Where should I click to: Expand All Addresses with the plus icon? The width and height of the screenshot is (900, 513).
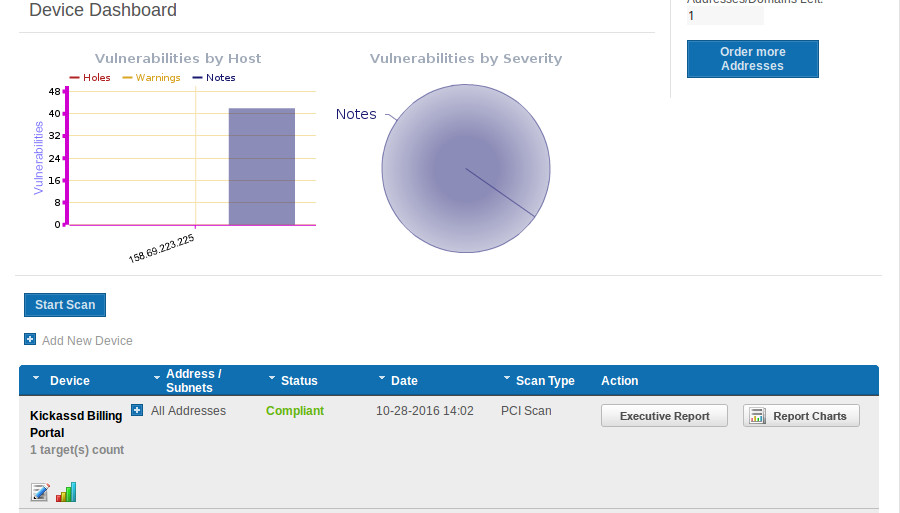click(137, 410)
